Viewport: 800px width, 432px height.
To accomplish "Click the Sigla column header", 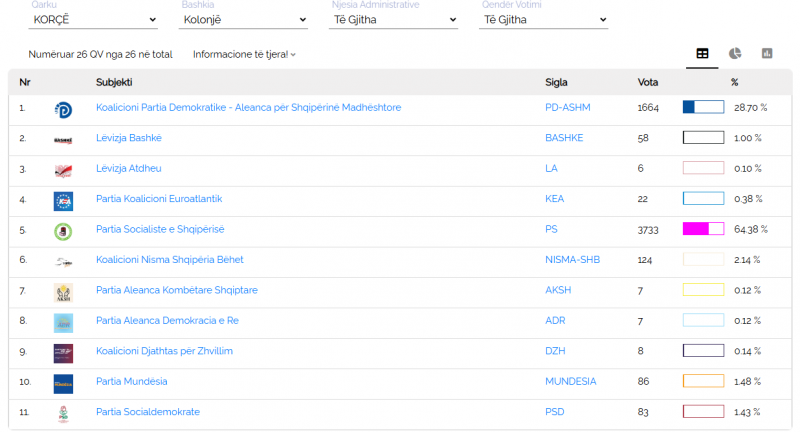I will (556, 82).
